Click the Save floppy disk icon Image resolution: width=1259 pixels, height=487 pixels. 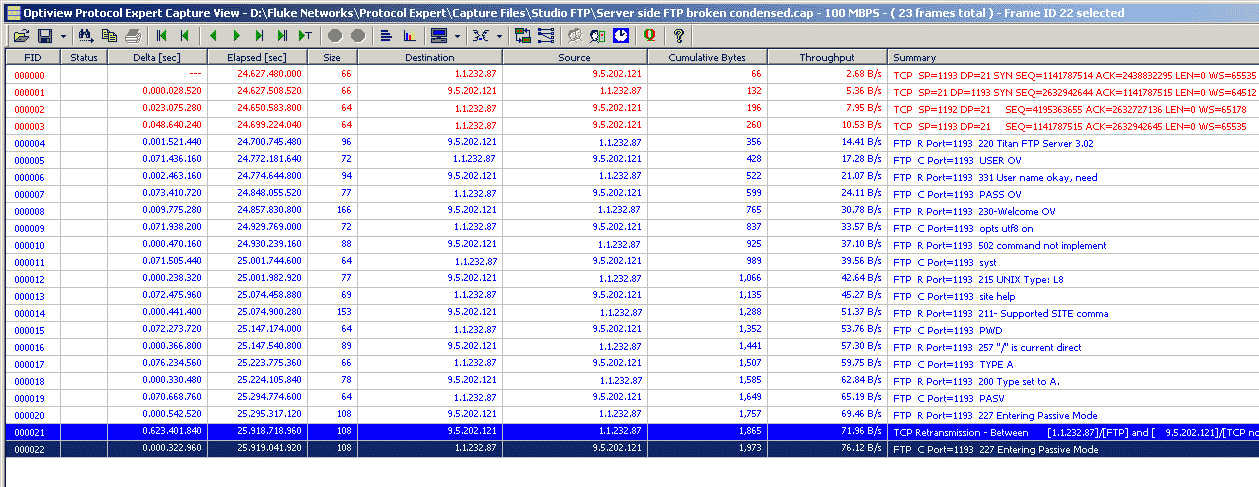(46, 35)
